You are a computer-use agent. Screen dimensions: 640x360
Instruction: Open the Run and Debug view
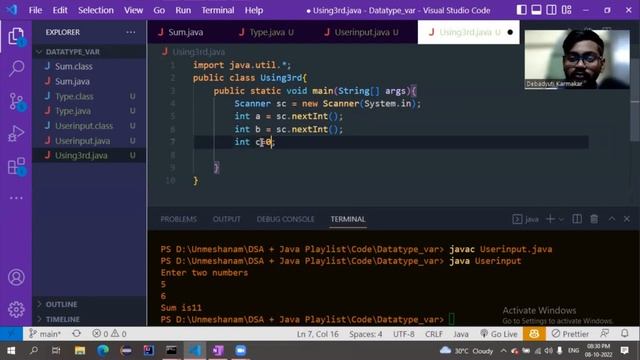pos(16,133)
